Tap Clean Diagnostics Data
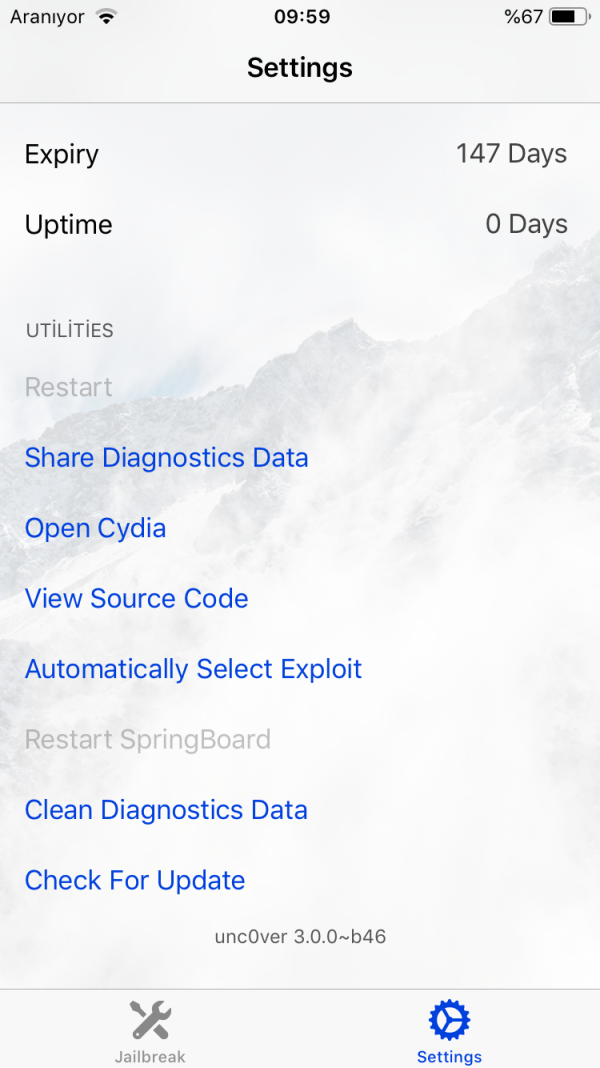600x1068 pixels. tap(166, 810)
